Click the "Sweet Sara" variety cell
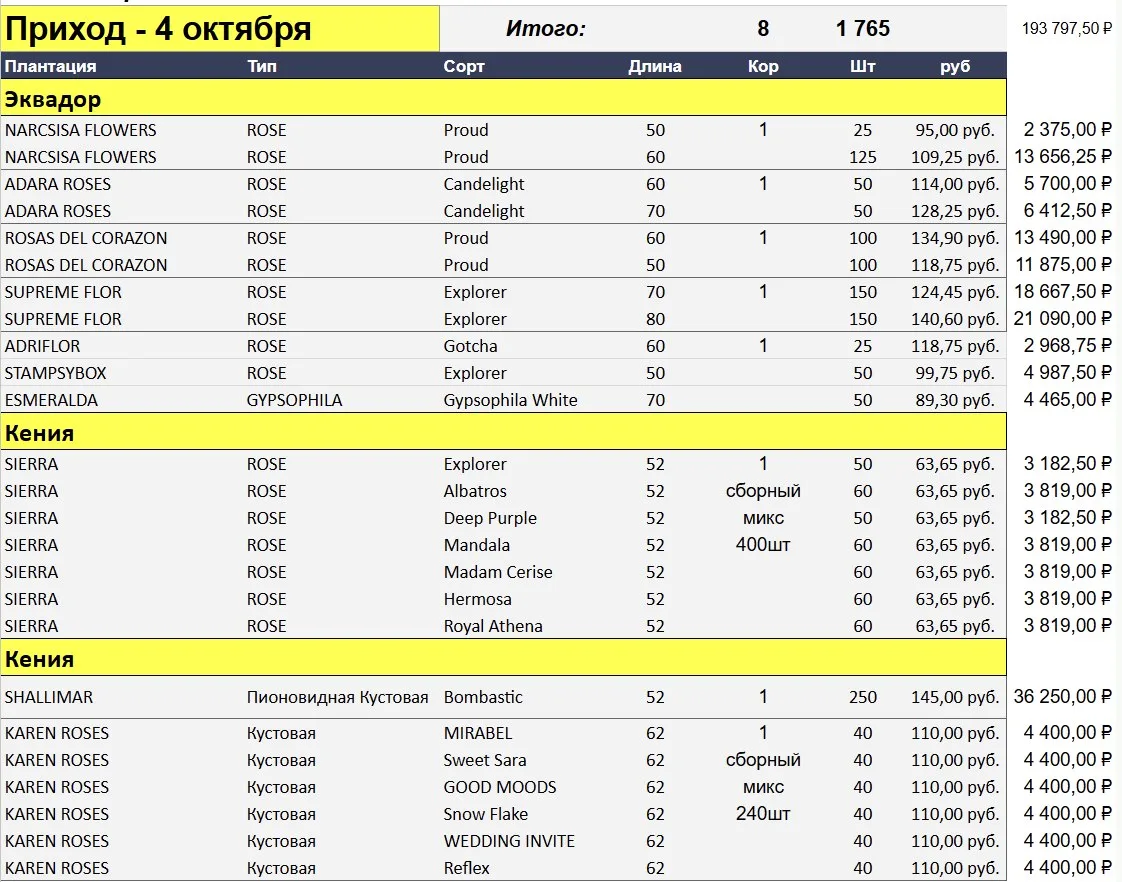The image size is (1122, 882). (x=484, y=760)
